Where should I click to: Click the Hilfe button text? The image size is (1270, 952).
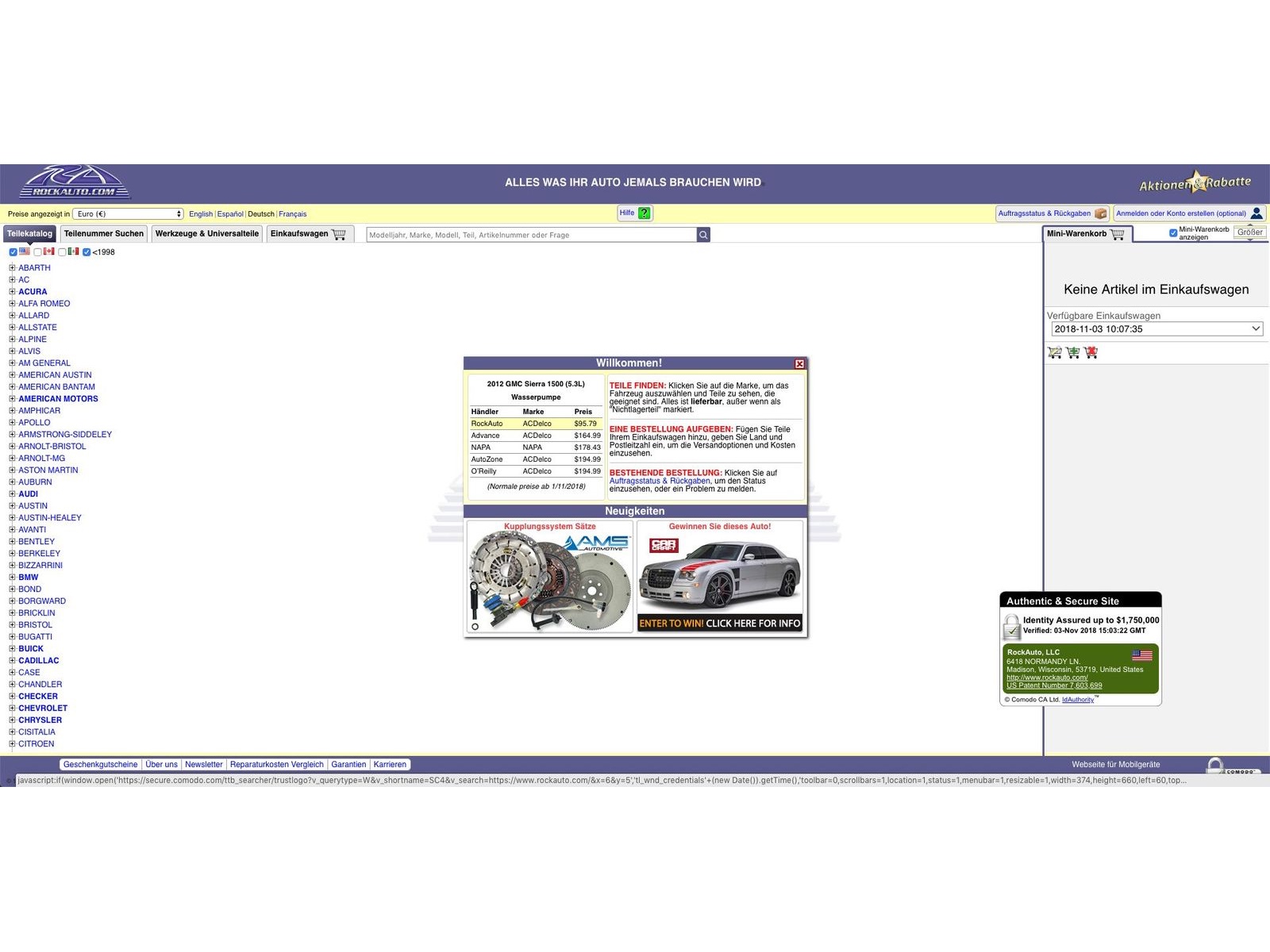point(627,213)
